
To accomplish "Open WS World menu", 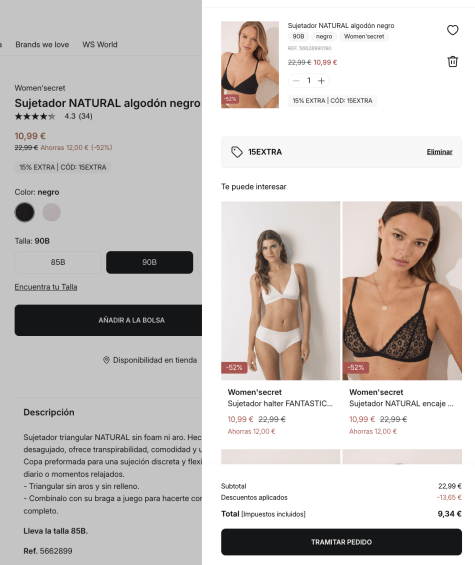I will point(100,45).
